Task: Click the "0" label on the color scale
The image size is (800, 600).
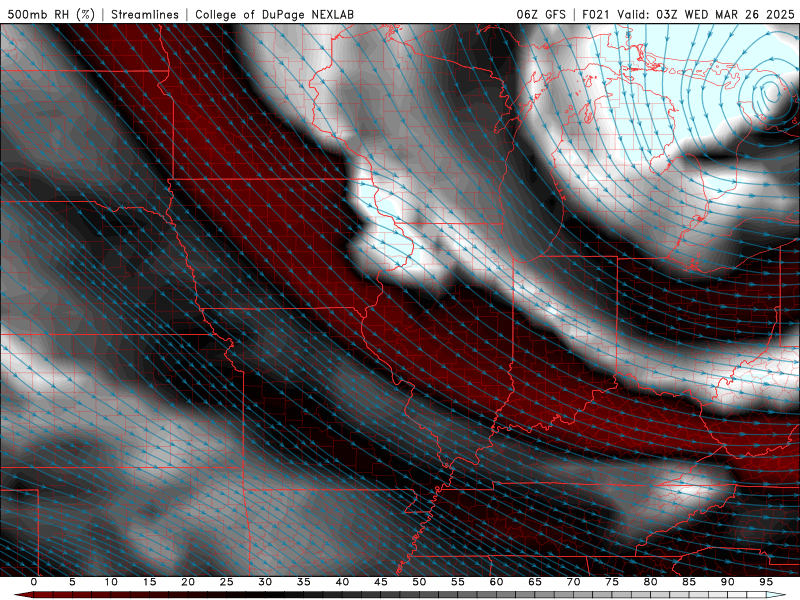Action: click(34, 582)
